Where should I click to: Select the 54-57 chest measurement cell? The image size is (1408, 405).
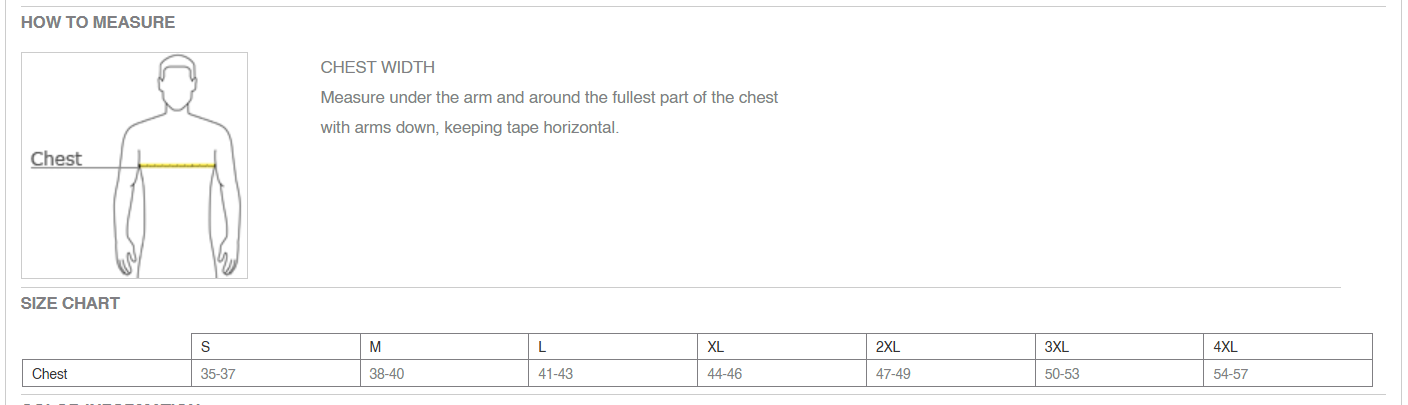tap(1288, 374)
